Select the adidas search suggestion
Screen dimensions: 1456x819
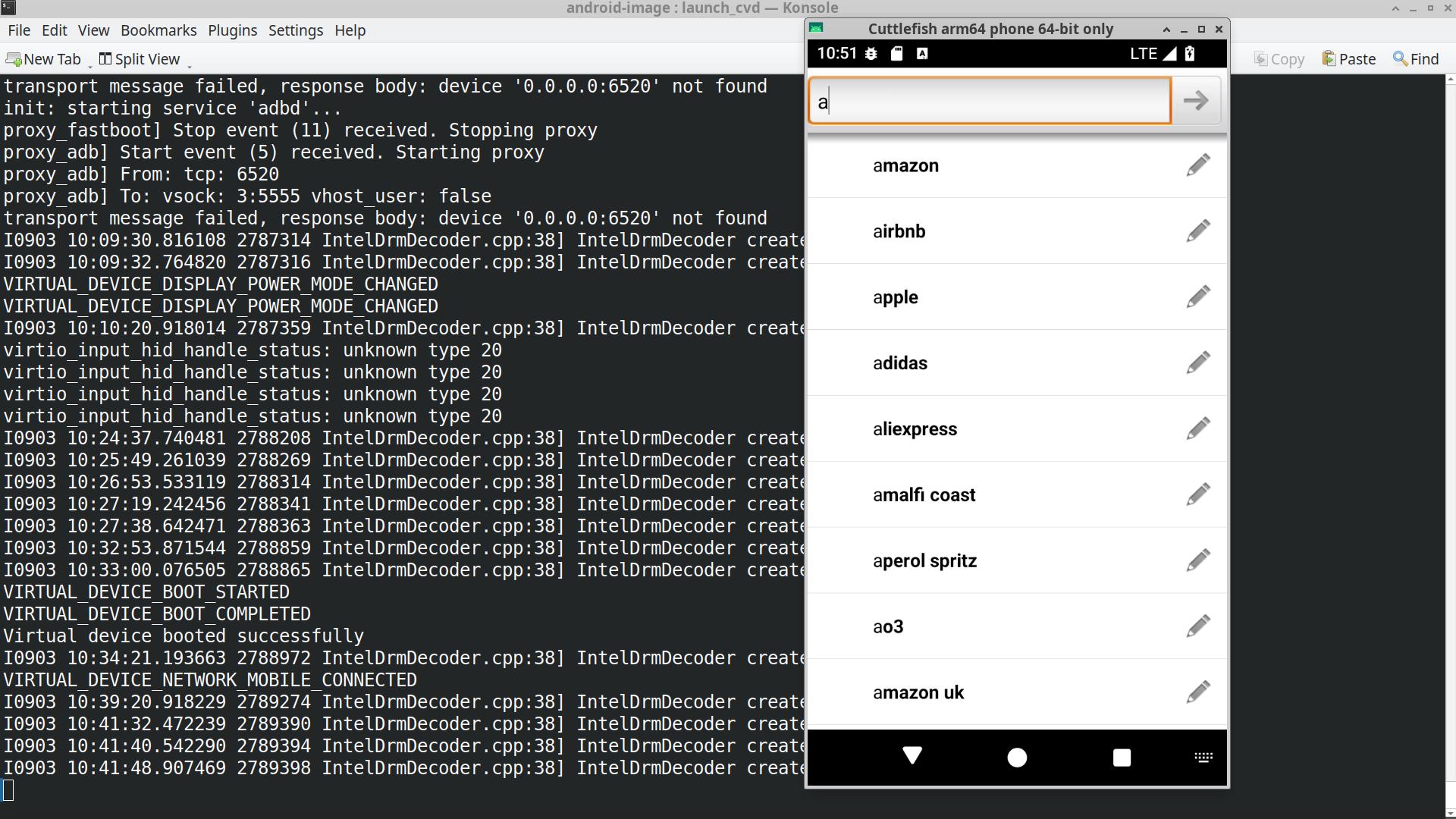pos(1017,363)
